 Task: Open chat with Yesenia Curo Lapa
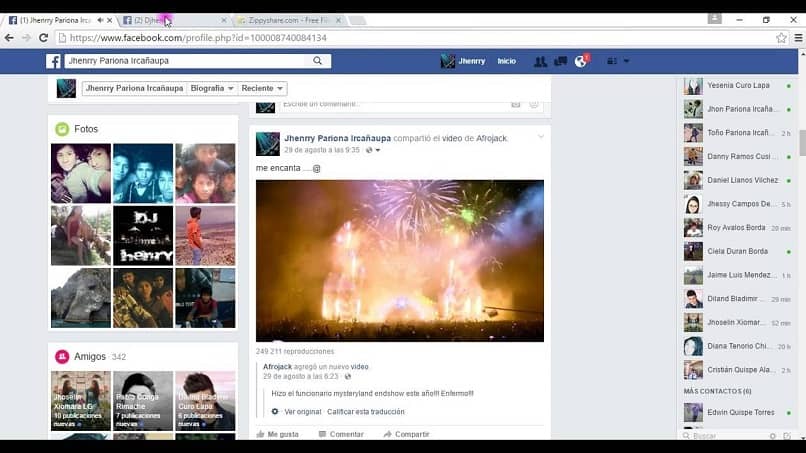click(x=738, y=86)
